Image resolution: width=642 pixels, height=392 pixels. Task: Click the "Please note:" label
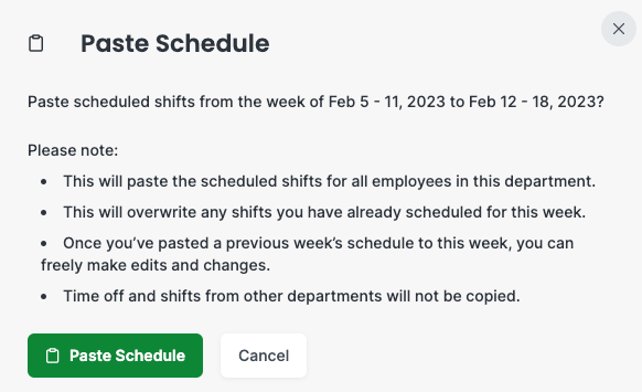coord(73,150)
